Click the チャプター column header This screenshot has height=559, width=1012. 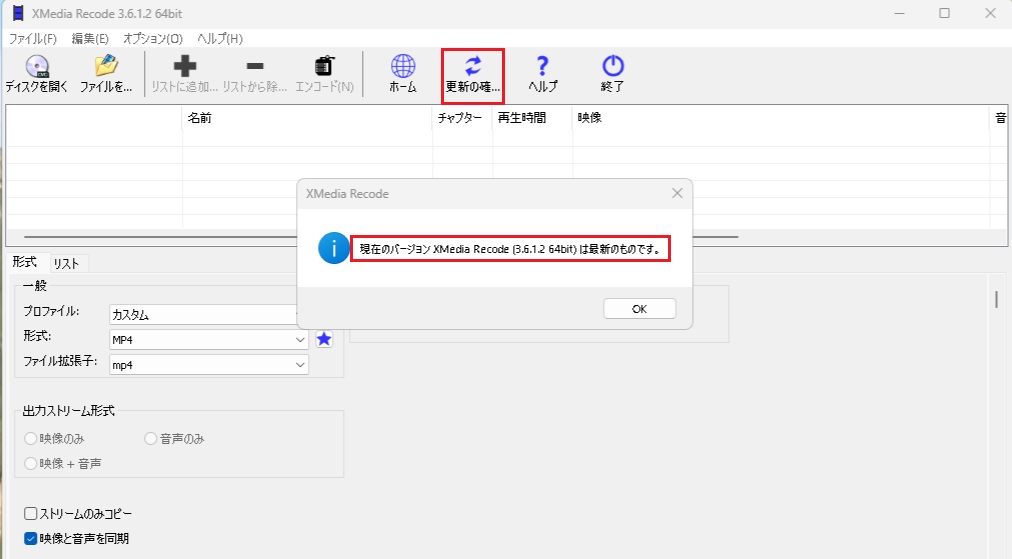[462, 117]
